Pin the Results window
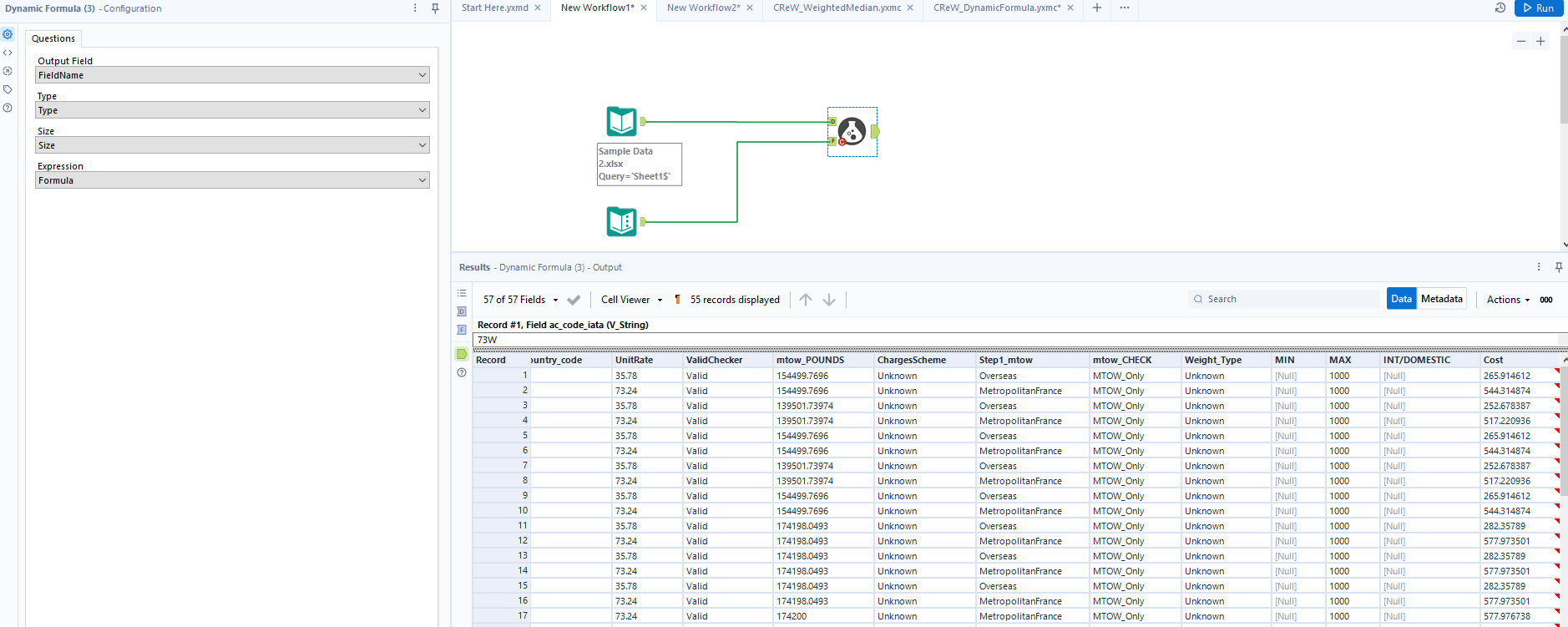Screen dimensions: 1568x627 1558,267
